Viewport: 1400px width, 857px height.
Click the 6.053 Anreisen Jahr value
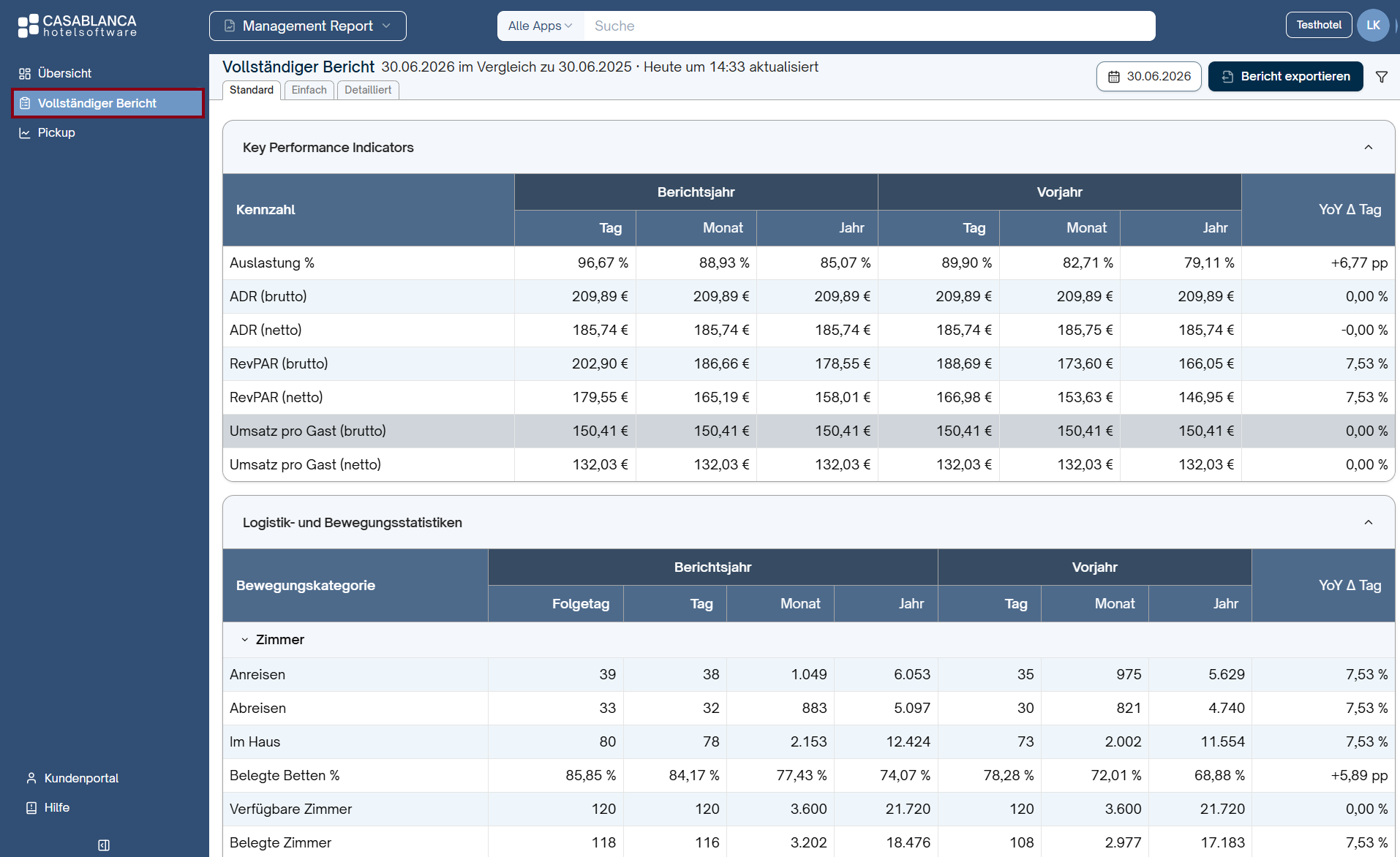pyautogui.click(x=912, y=674)
